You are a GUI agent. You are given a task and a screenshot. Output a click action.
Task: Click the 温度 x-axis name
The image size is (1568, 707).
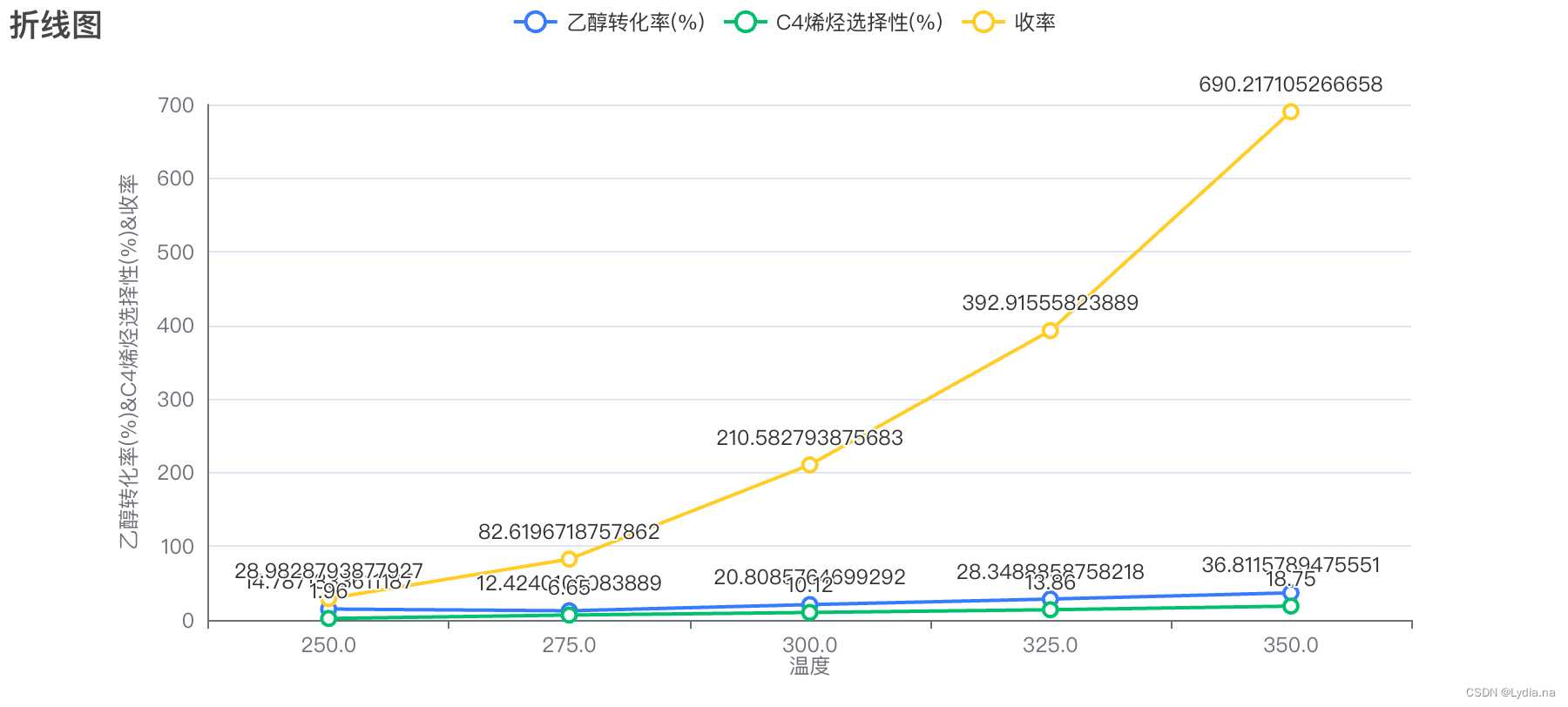tap(810, 666)
